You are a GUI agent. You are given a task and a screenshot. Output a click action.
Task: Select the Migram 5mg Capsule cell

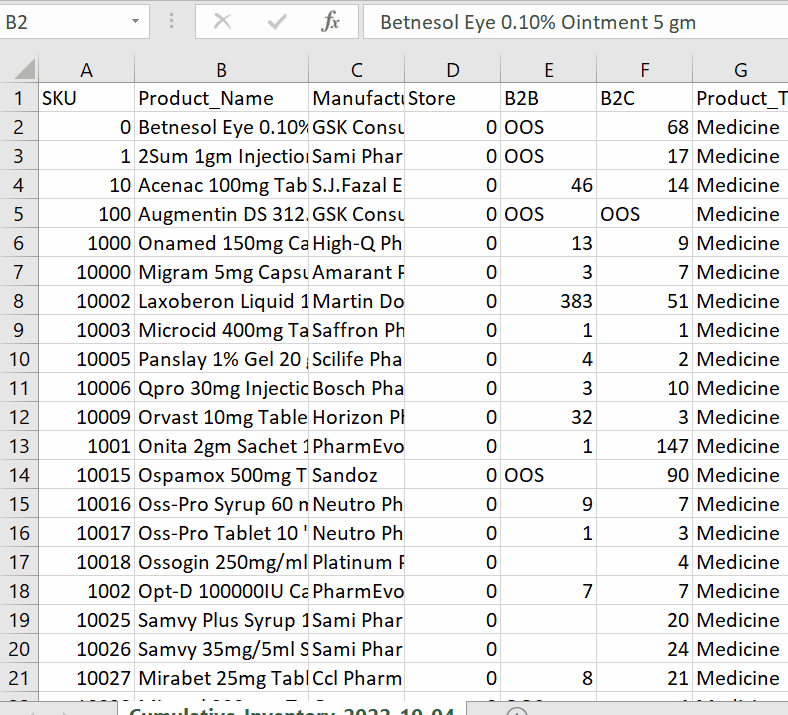(221, 272)
